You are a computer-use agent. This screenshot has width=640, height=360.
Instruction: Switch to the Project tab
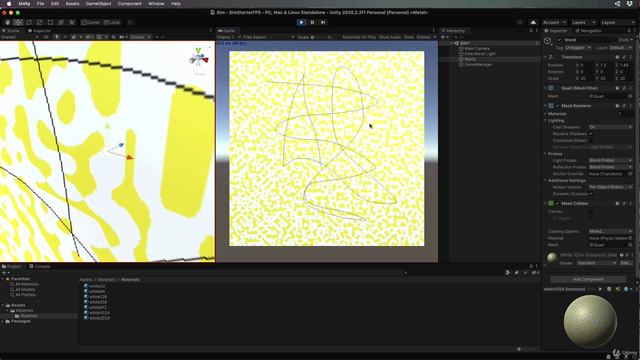click(x=11, y=267)
